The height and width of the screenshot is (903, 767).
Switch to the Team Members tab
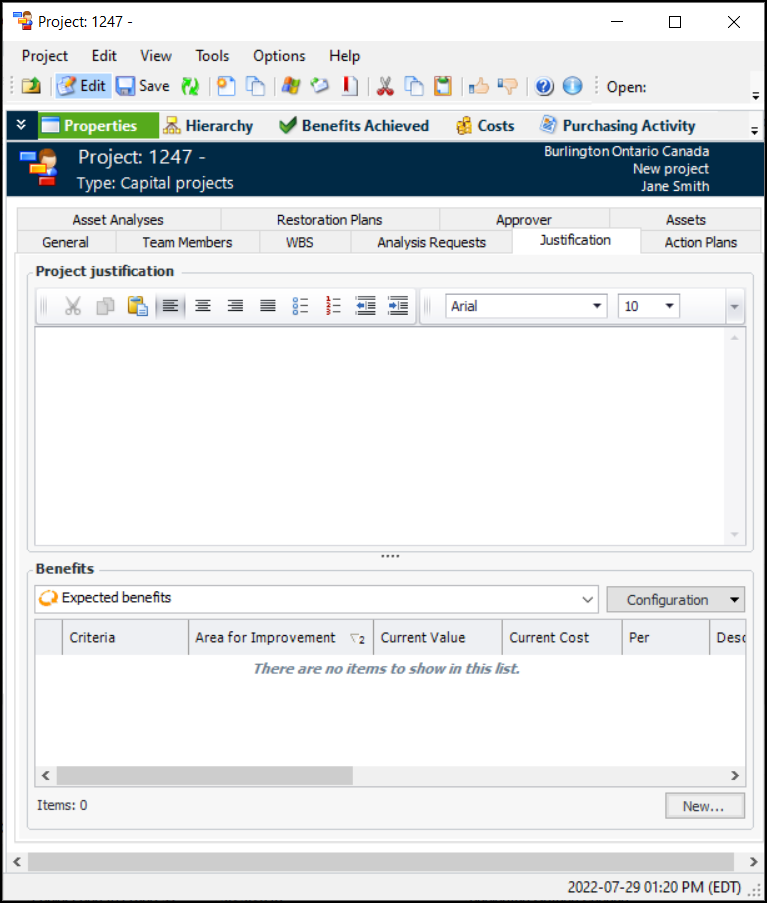[x=187, y=242]
